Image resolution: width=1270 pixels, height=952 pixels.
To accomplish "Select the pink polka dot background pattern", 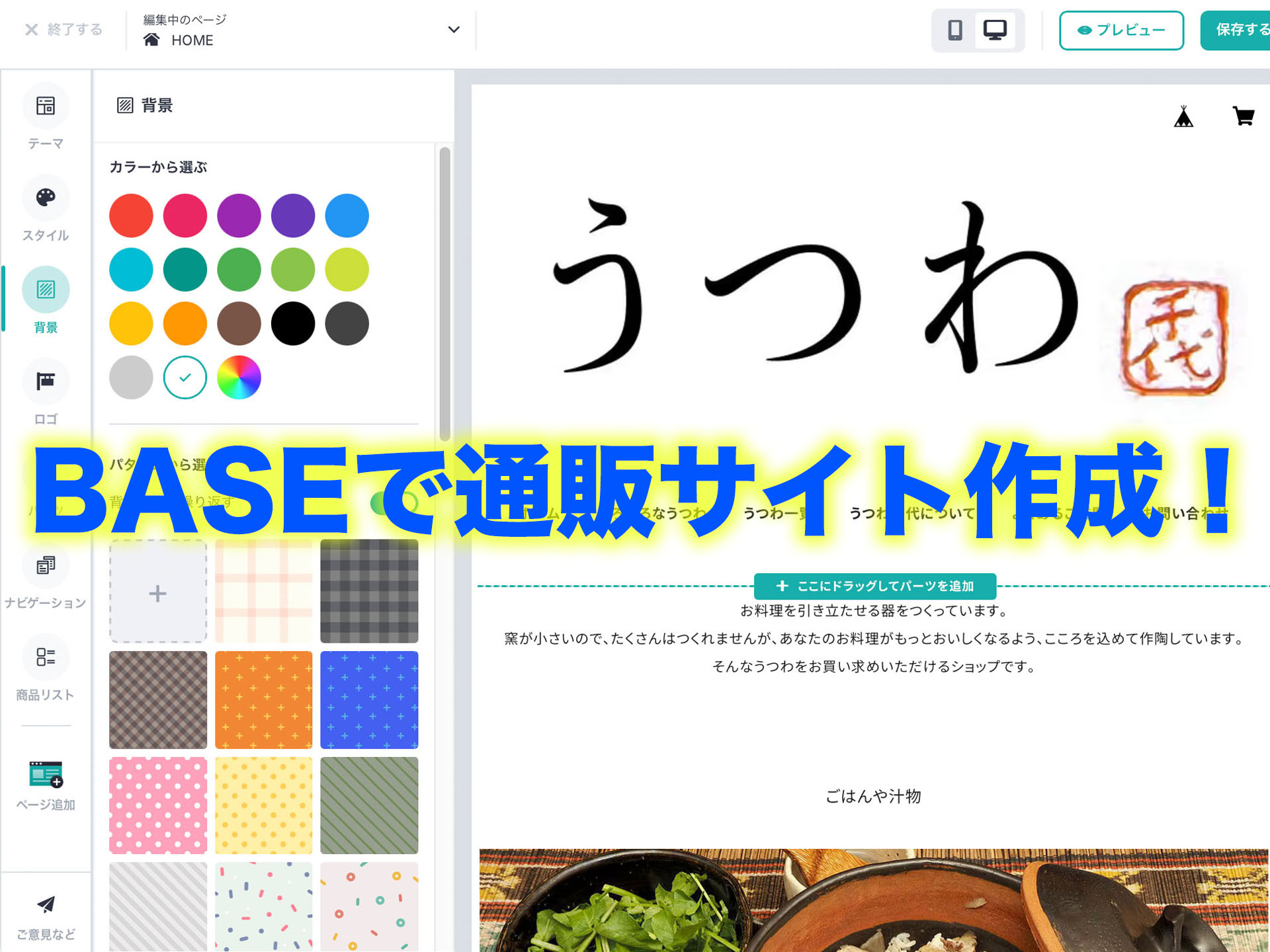I will tap(157, 806).
